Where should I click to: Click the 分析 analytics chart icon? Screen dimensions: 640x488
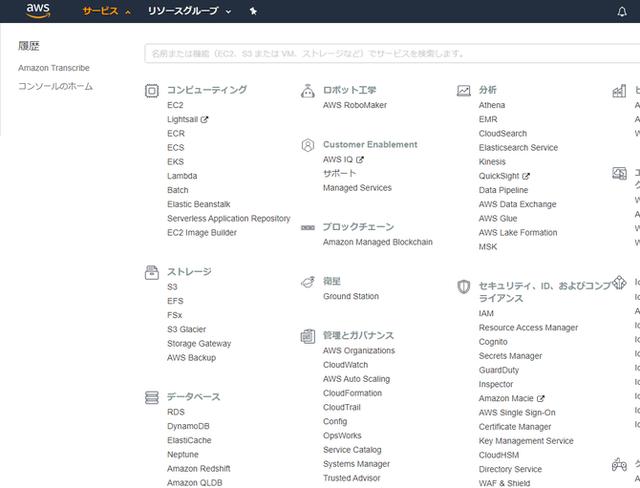pos(464,90)
